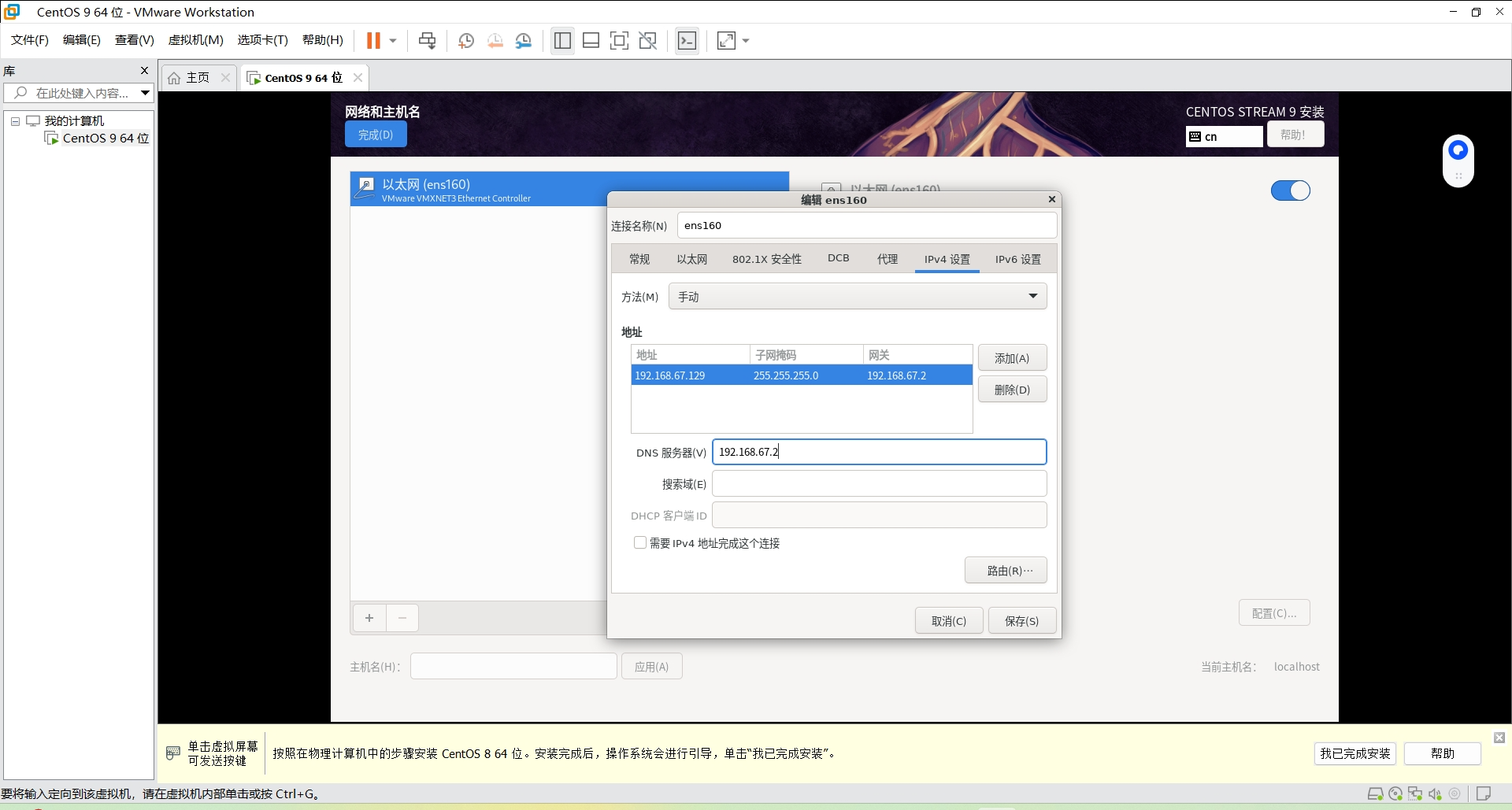Toggle the thumbnail bar view icon

pyautogui.click(x=591, y=40)
